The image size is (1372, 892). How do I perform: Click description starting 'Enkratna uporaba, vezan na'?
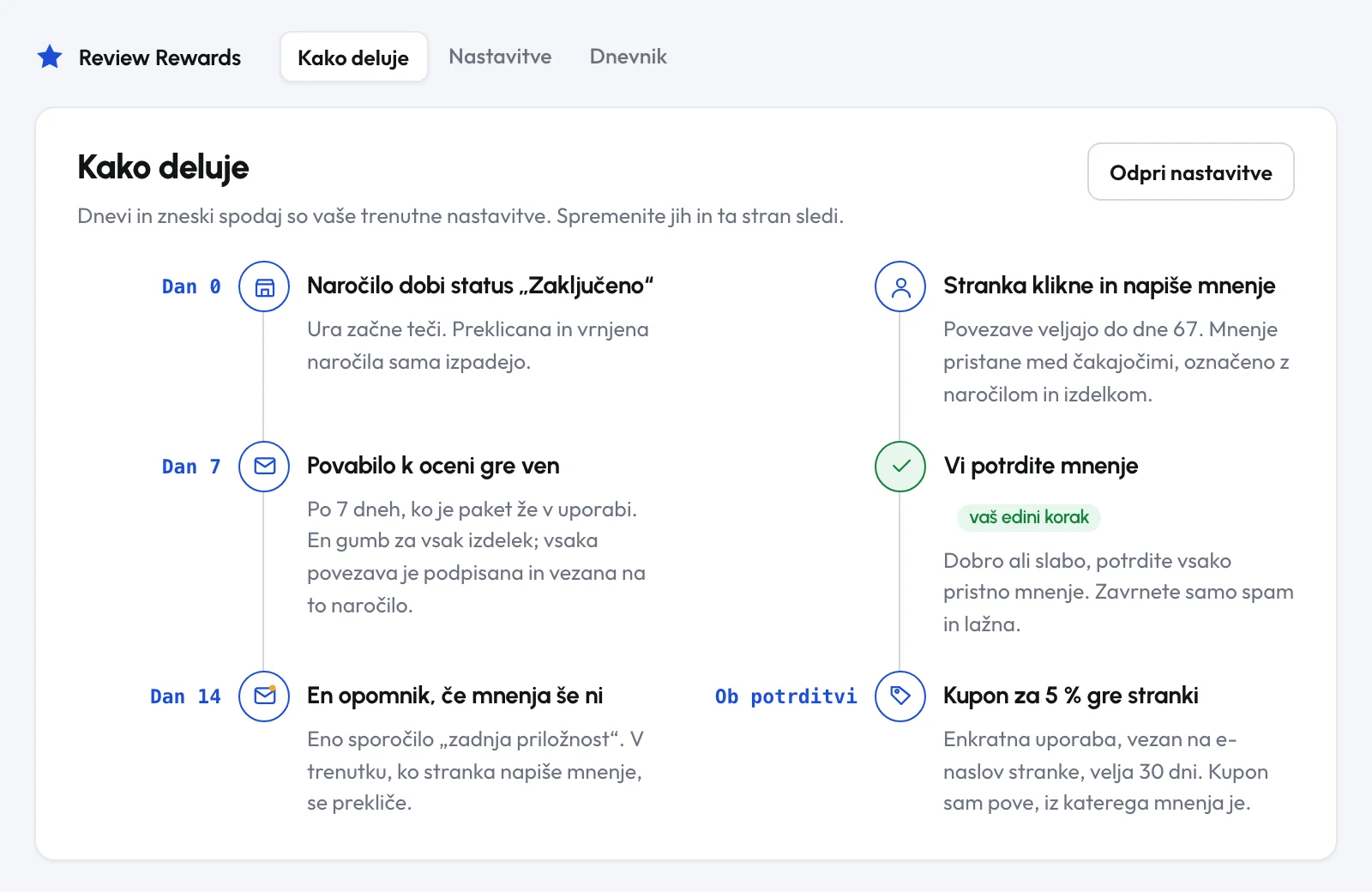point(1105,771)
